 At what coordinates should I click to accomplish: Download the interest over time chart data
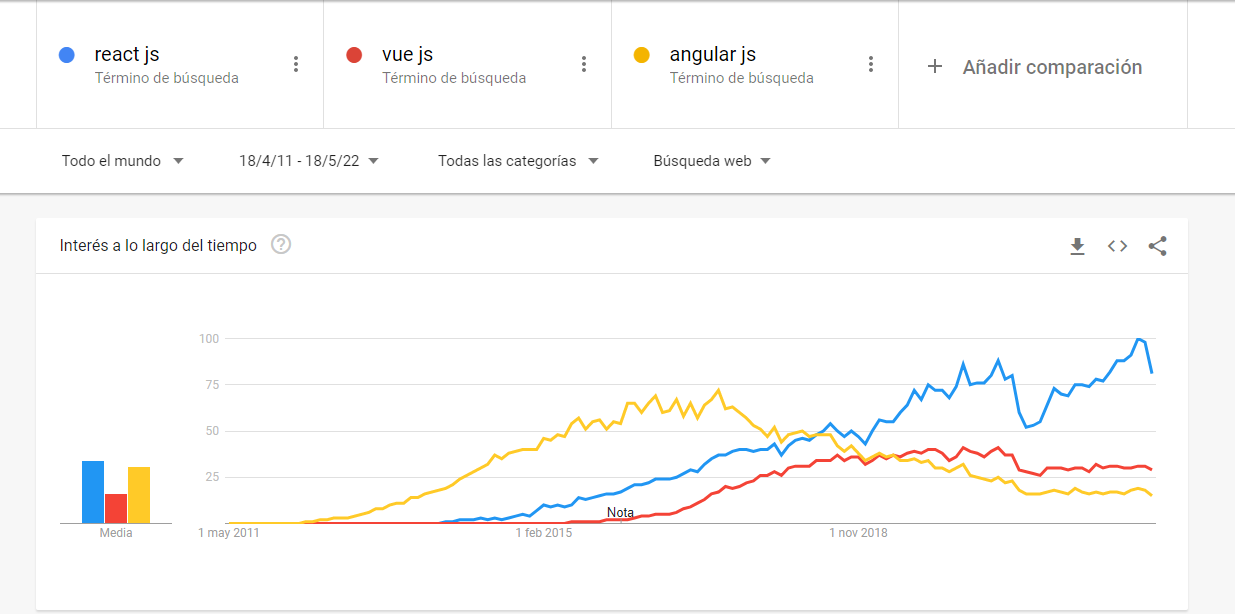coord(1077,246)
